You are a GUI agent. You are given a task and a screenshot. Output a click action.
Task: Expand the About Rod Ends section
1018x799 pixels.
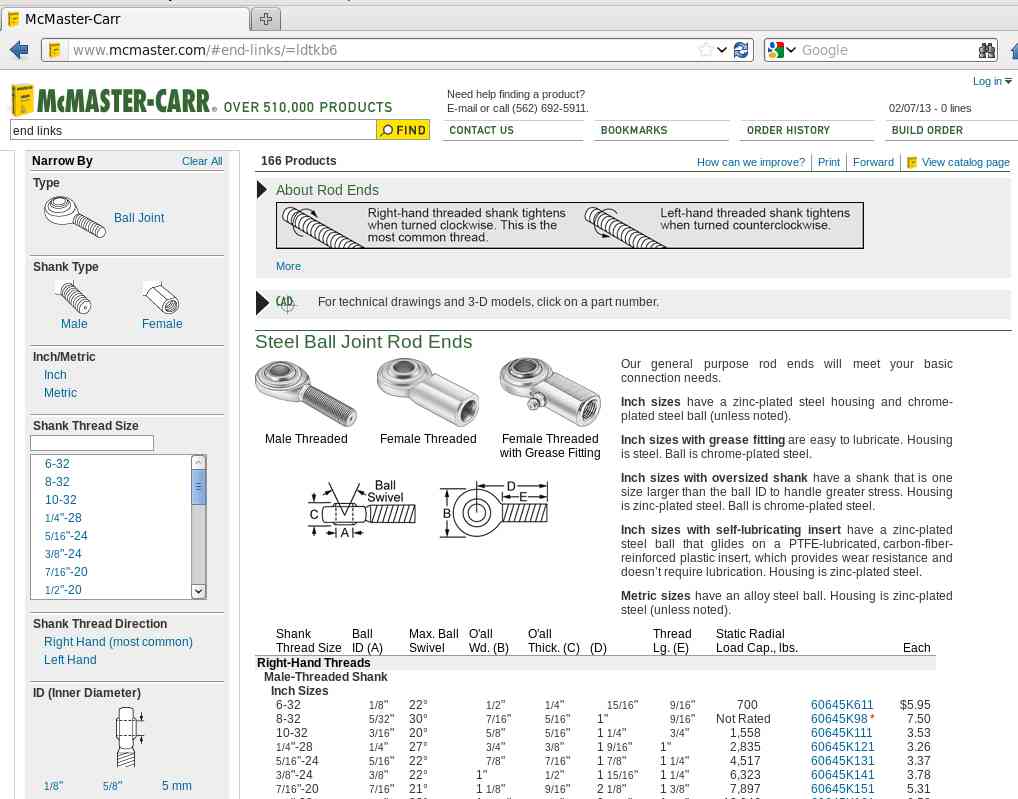[262, 190]
